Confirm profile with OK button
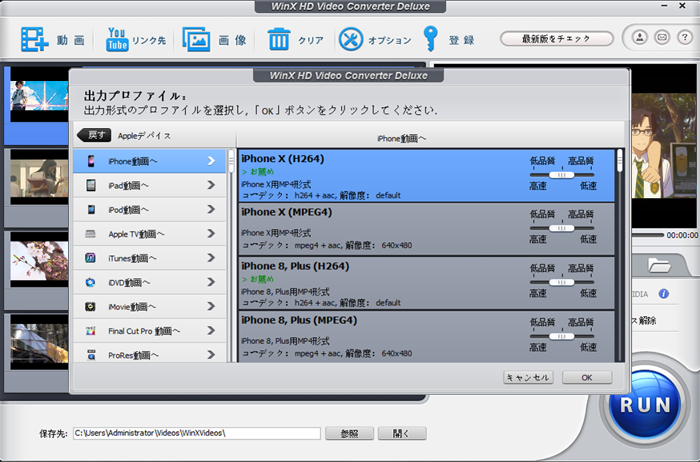Viewport: 700px width, 462px height. coord(587,378)
